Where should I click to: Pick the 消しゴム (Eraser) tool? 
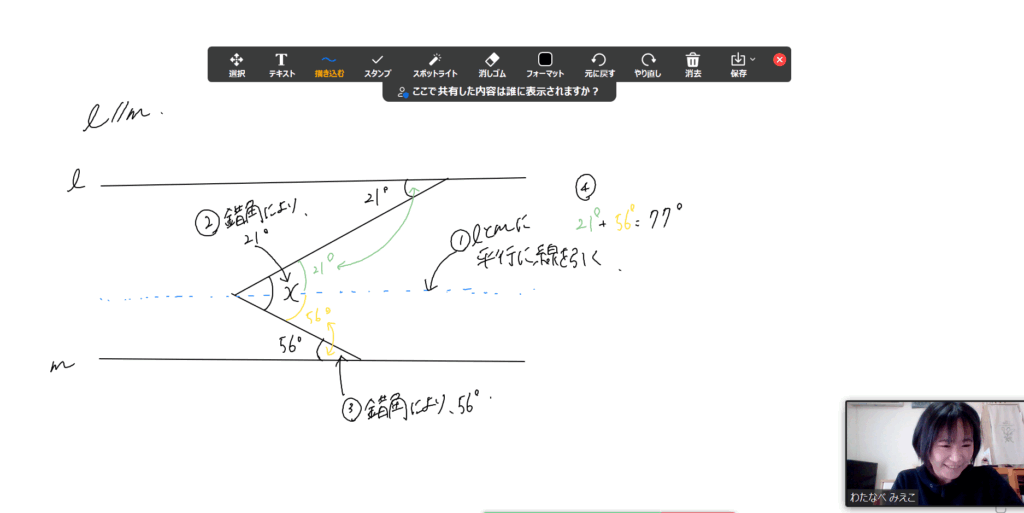tap(490, 64)
